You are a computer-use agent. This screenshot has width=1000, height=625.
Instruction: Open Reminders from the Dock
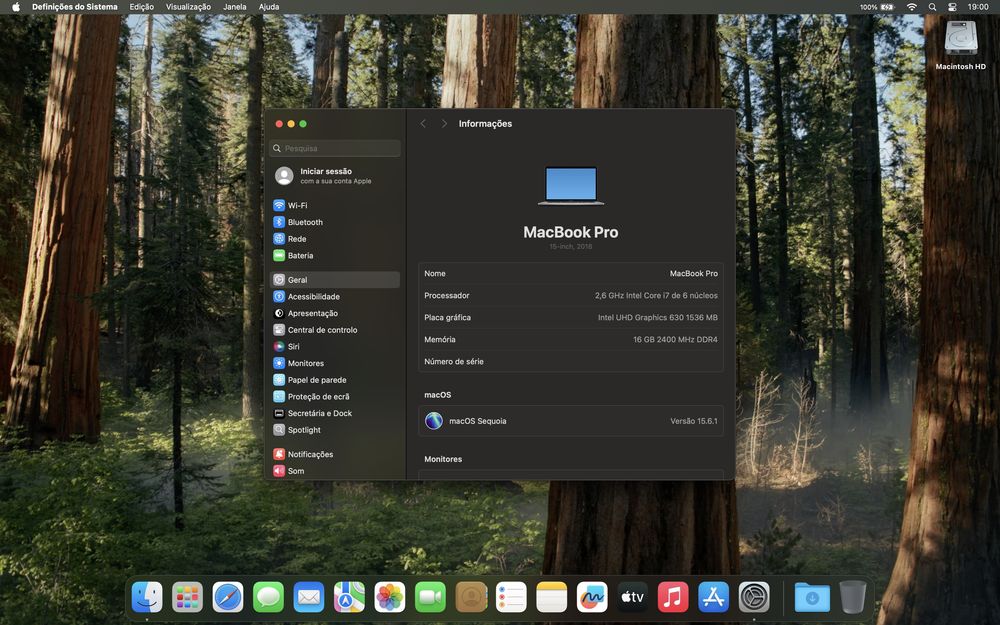[x=511, y=598]
